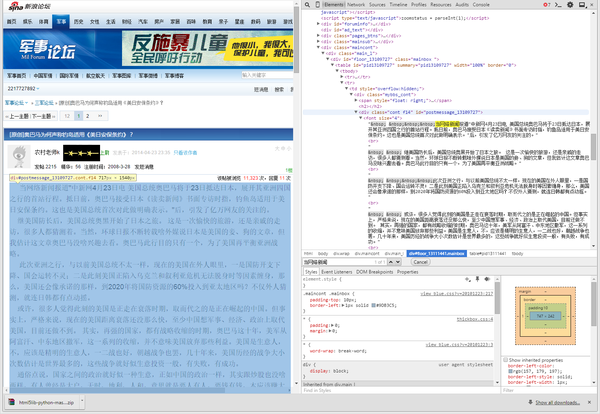Select the Styles sidebar tab
Screen dimensions: 600x414
311,272
